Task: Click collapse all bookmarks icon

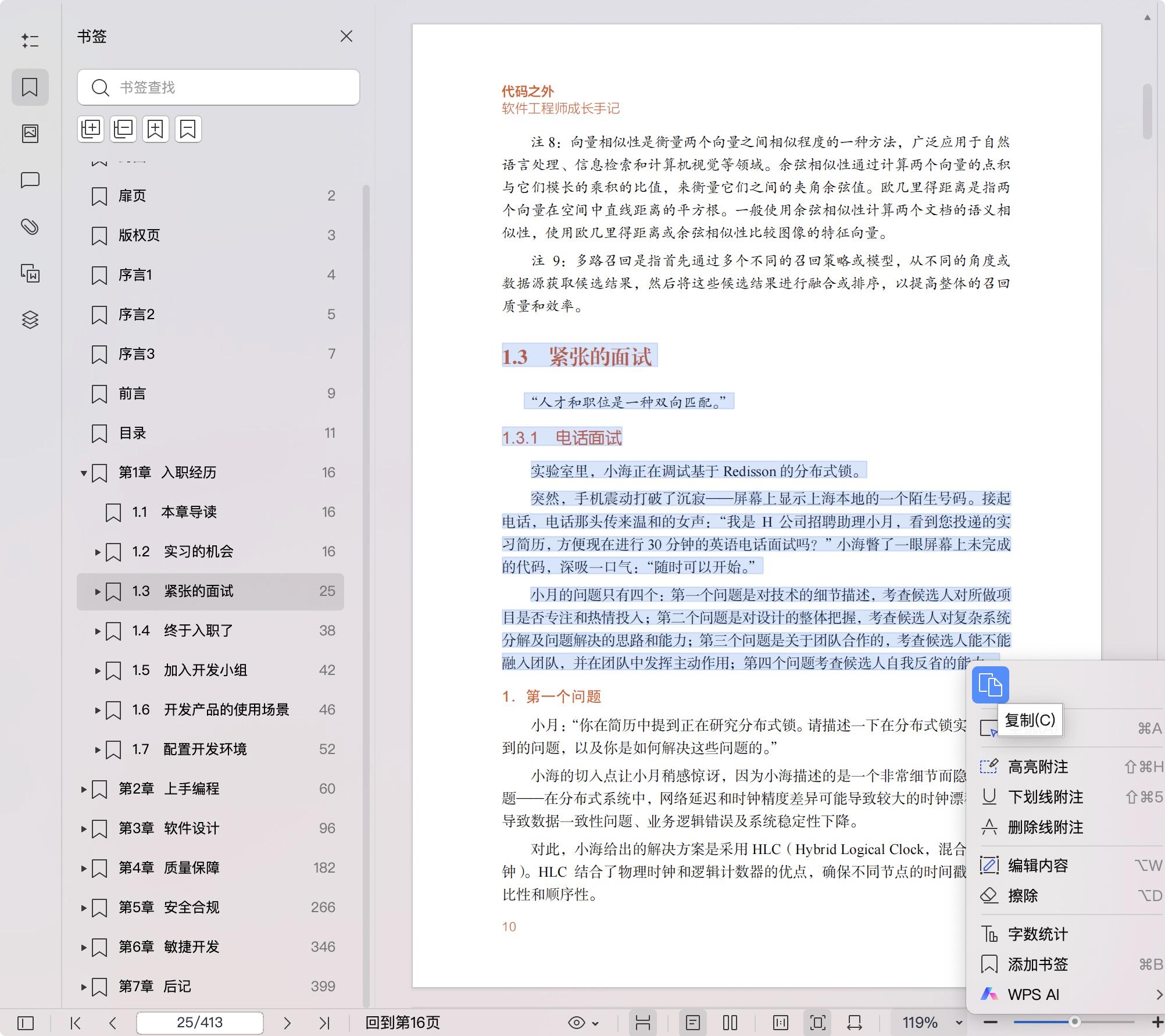Action: tap(123, 128)
